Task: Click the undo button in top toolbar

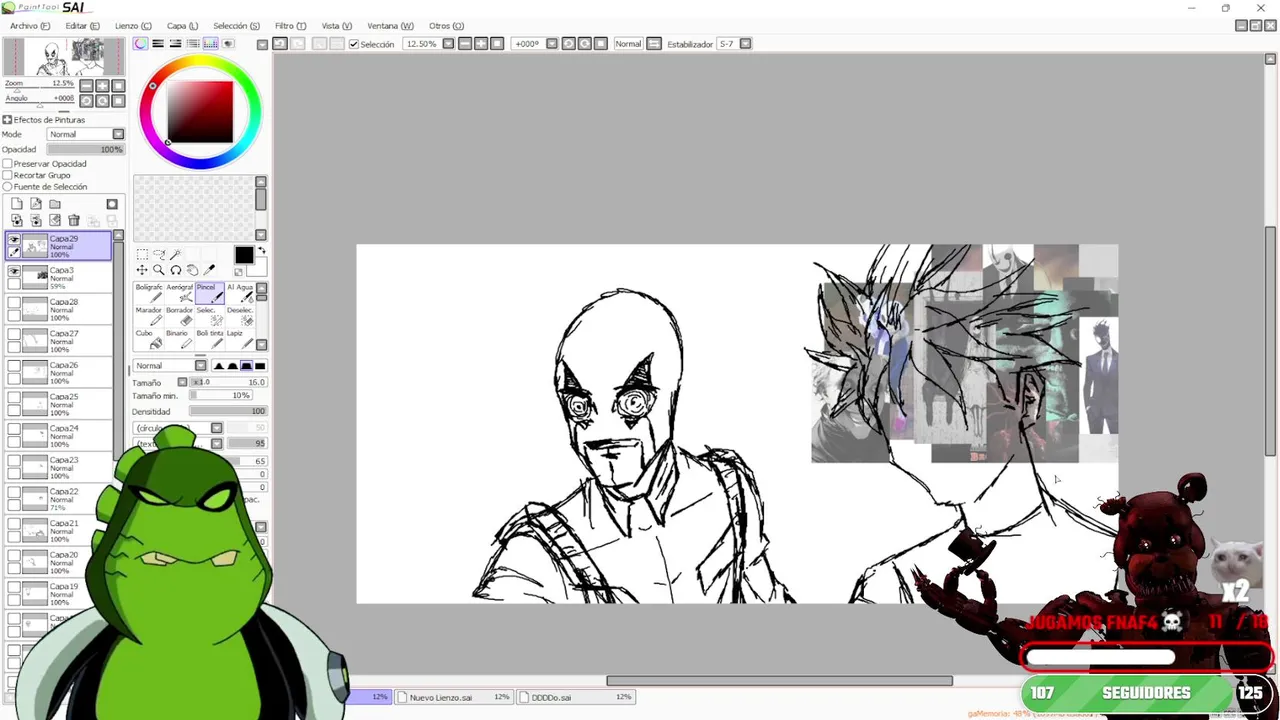Action: pos(280,44)
